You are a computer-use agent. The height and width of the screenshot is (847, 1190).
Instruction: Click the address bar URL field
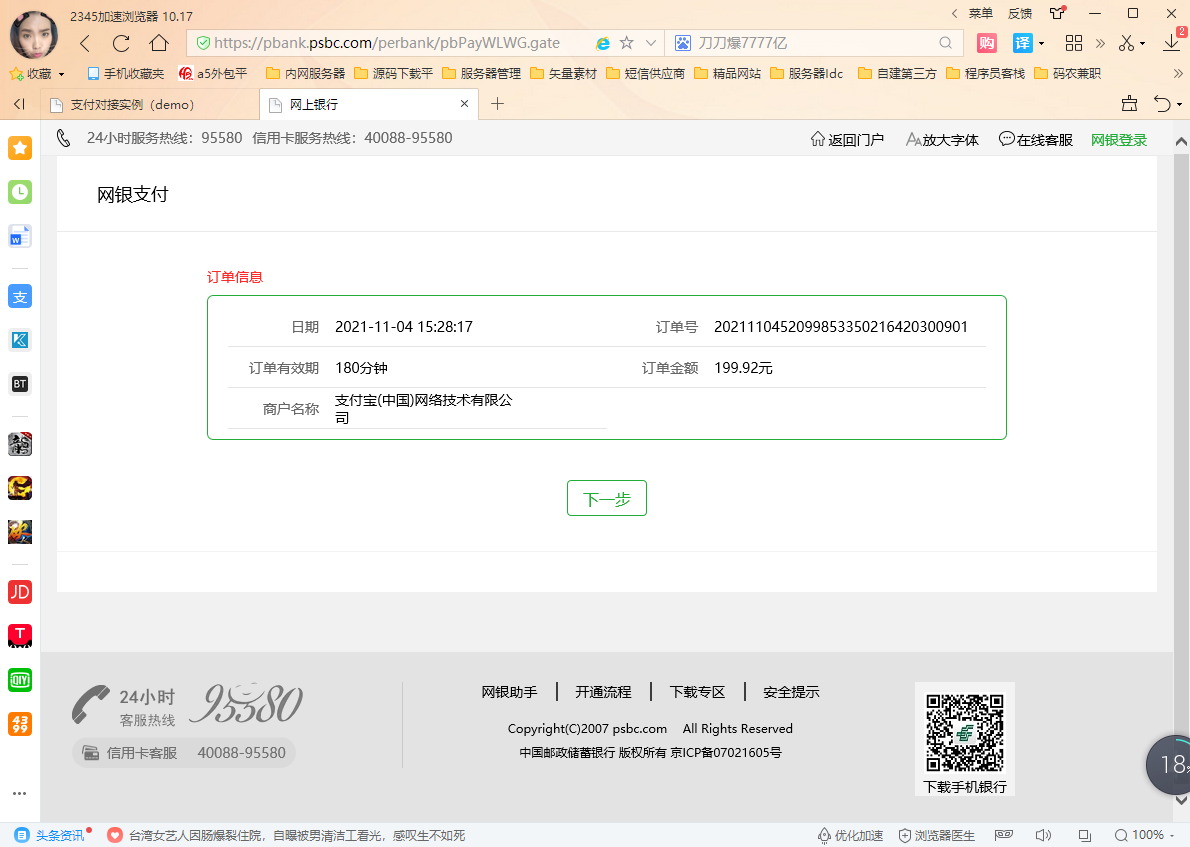tap(387, 43)
